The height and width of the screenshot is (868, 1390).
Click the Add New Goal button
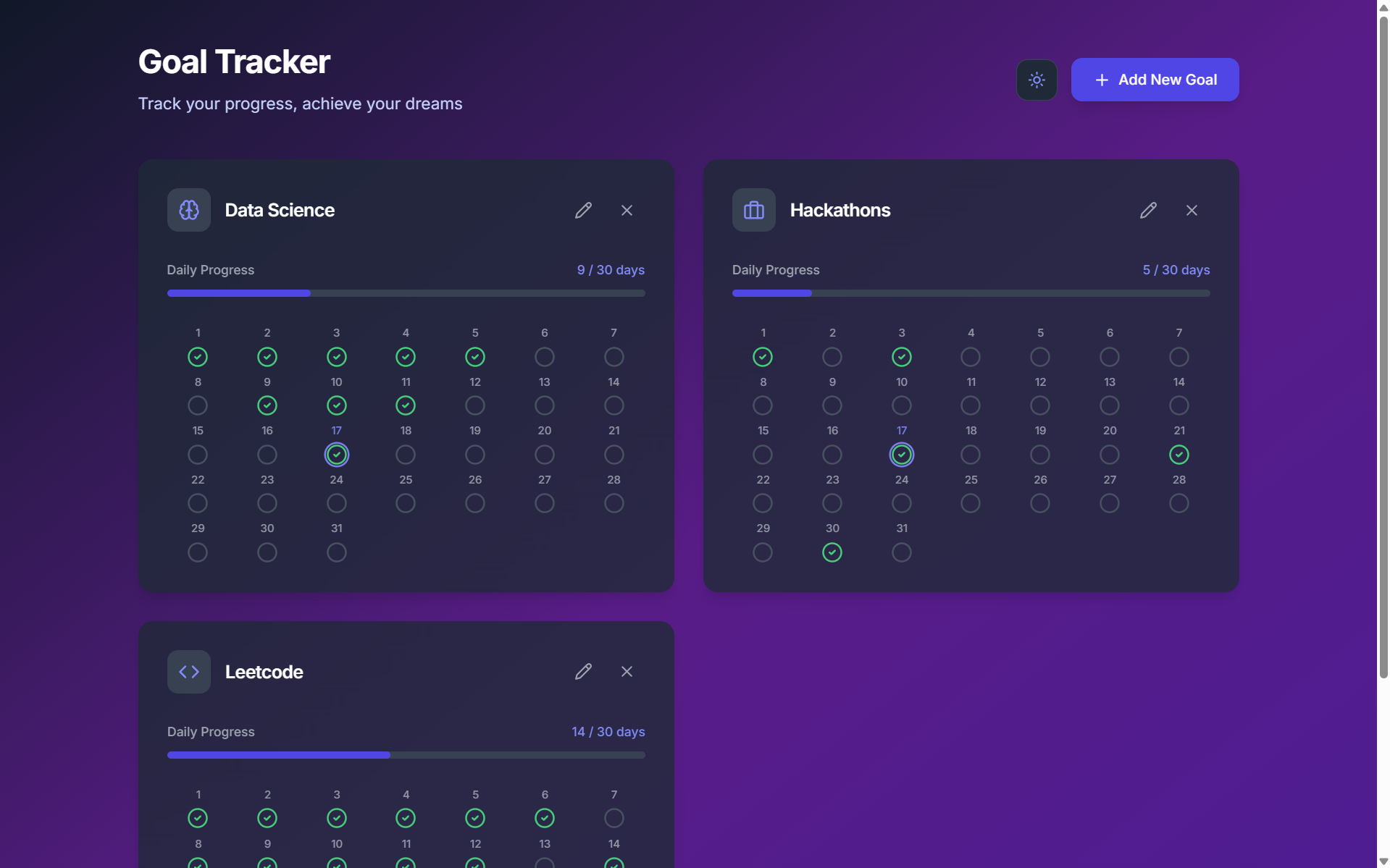point(1155,80)
